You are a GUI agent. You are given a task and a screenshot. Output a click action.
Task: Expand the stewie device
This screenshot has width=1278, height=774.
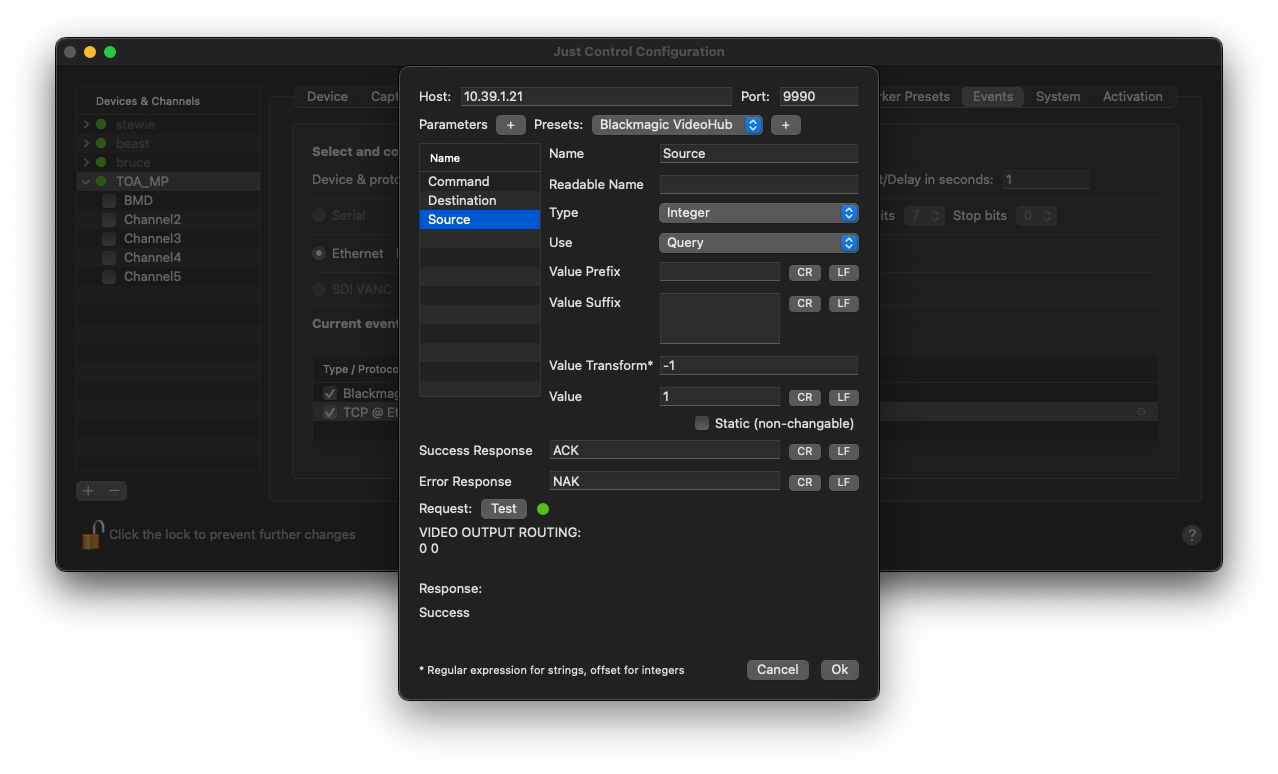[87, 125]
